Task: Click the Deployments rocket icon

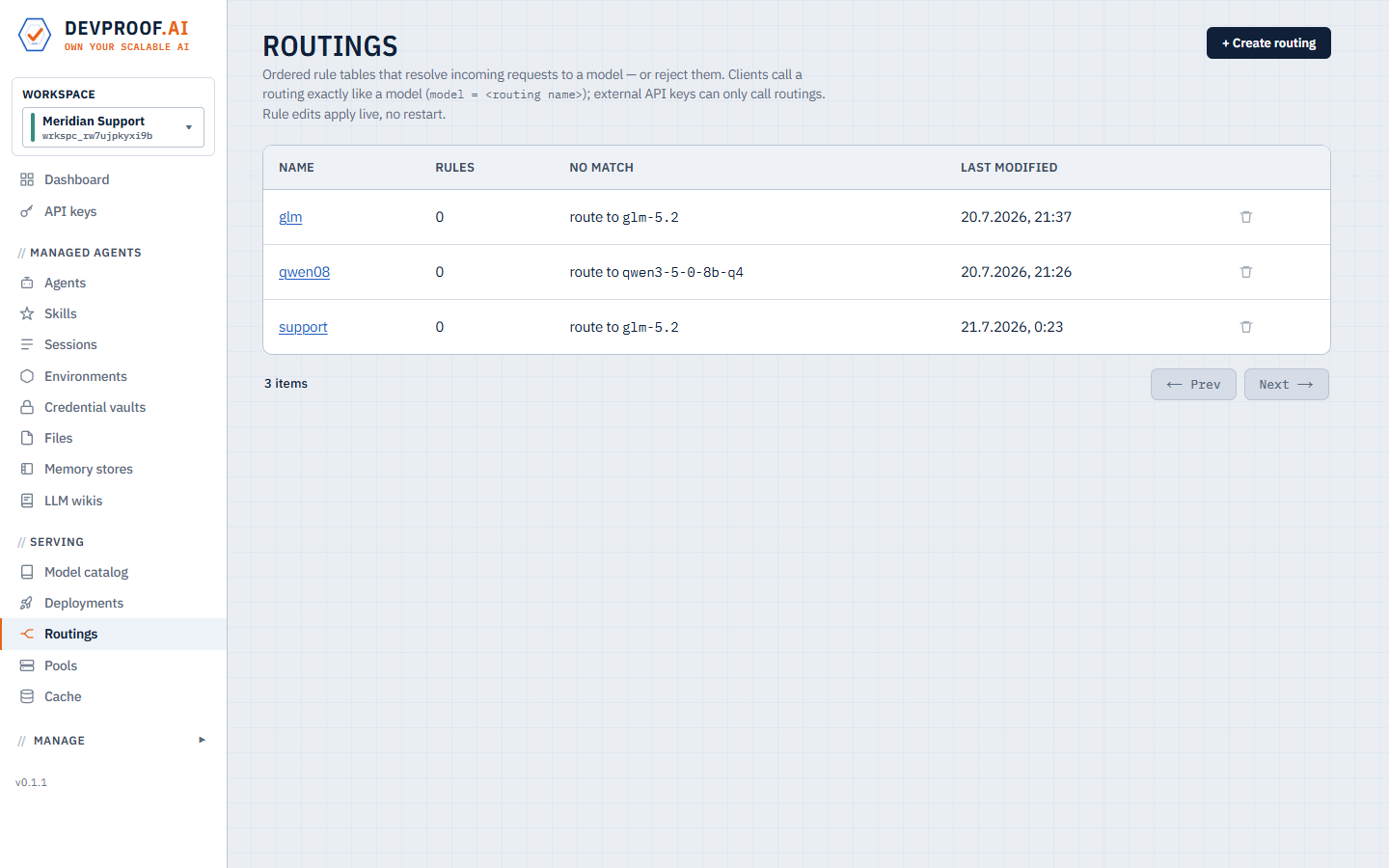Action: coord(27,603)
